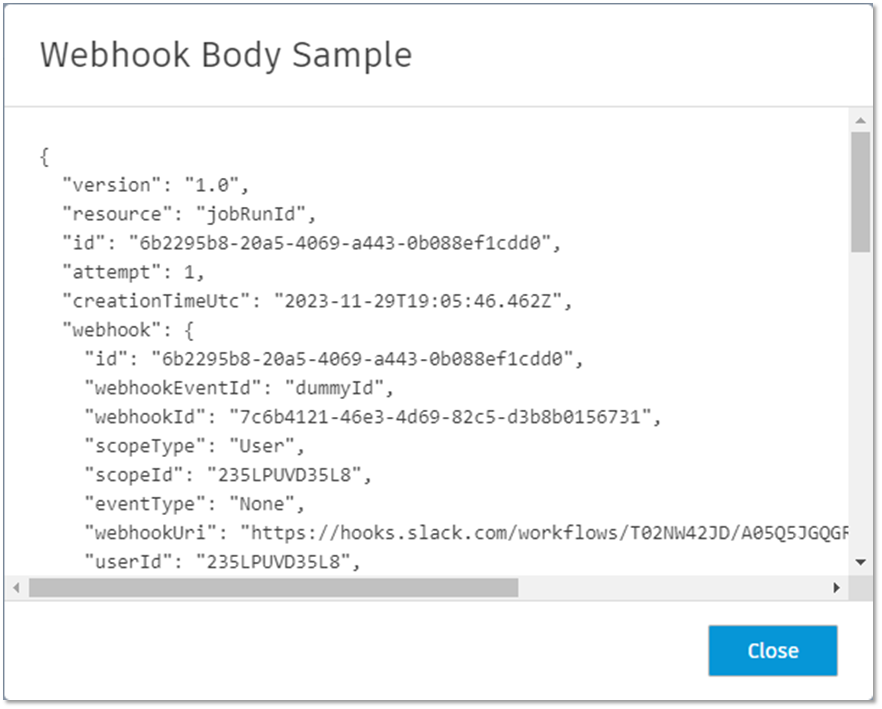The image size is (882, 709).
Task: Click the horizontal scrollbar thumb
Action: (x=272, y=588)
